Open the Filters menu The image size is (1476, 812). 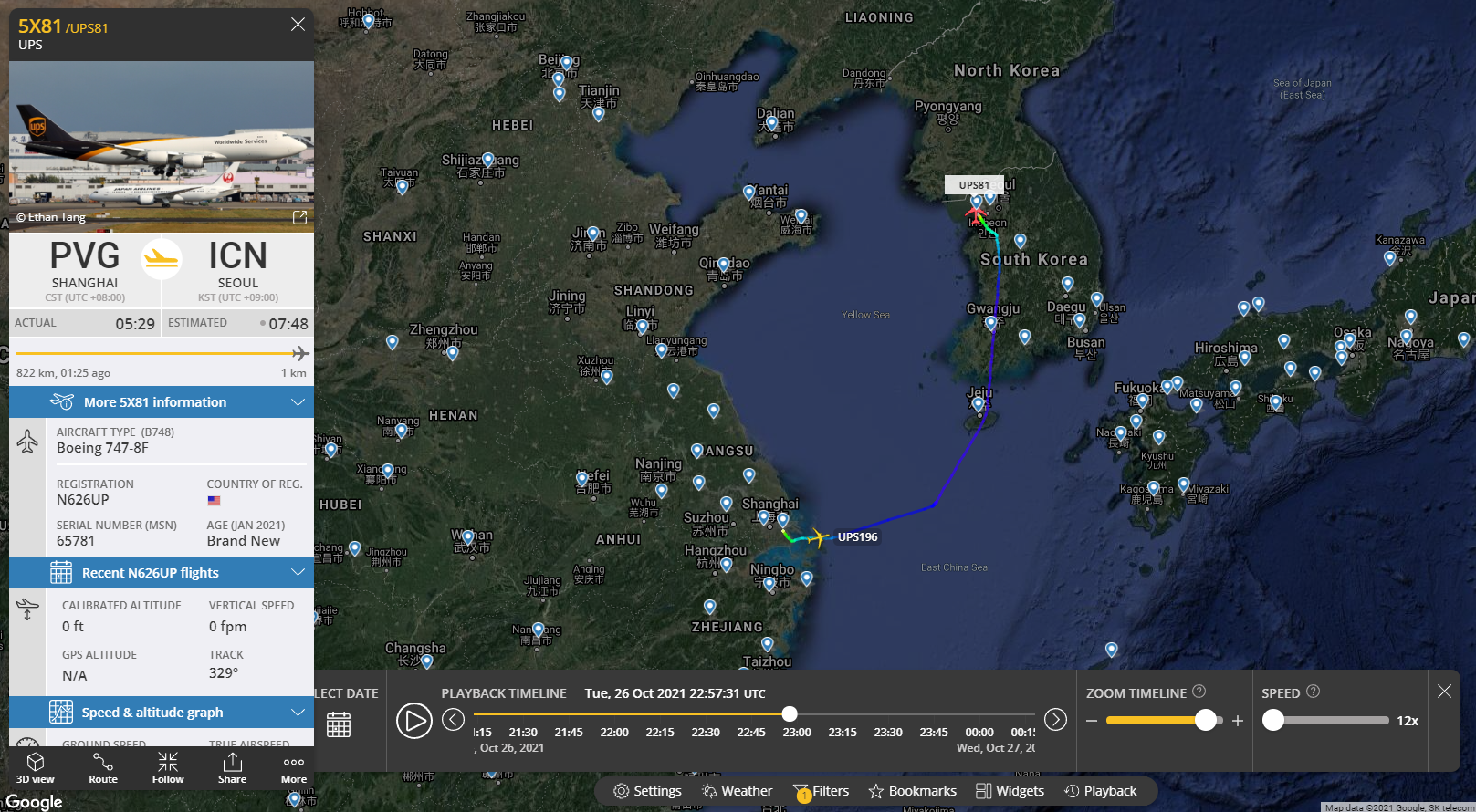click(821, 791)
